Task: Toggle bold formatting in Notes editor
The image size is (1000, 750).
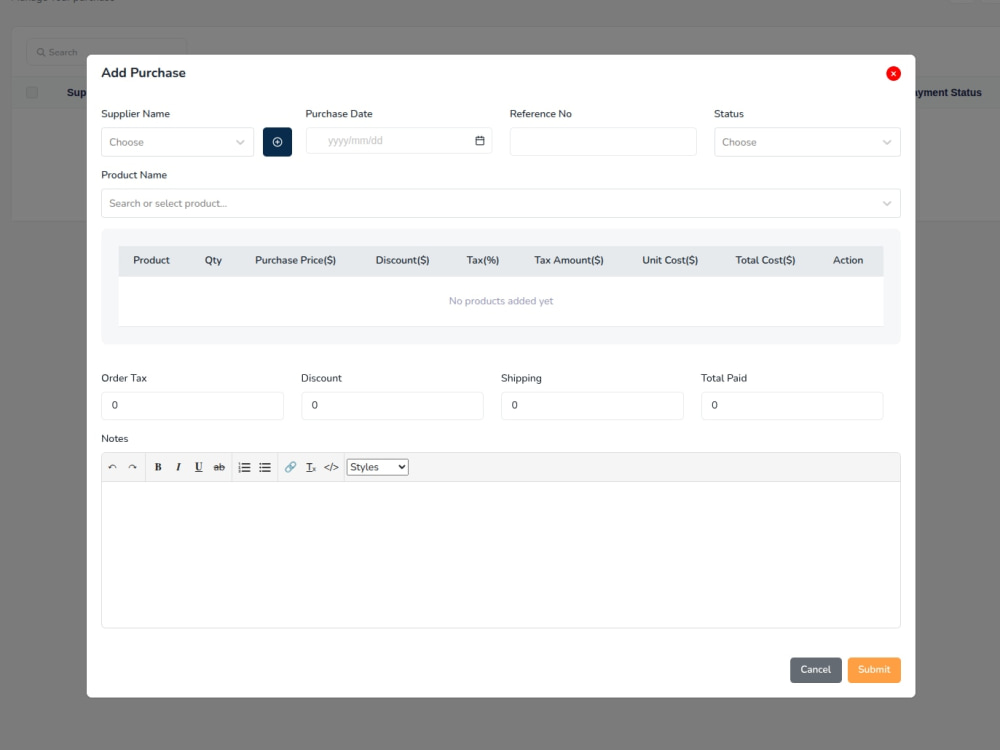Action: (158, 467)
